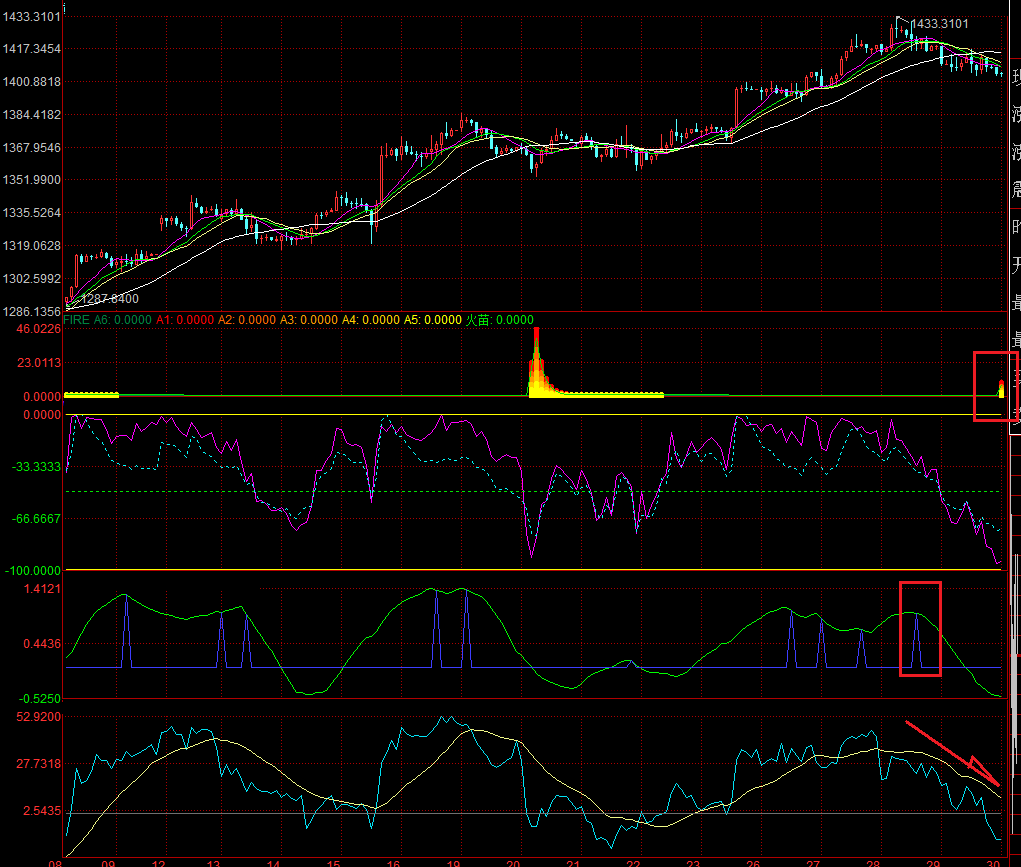This screenshot has width=1021, height=867.
Task: Click the 1417.3454 price axis label
Action: tap(31, 49)
